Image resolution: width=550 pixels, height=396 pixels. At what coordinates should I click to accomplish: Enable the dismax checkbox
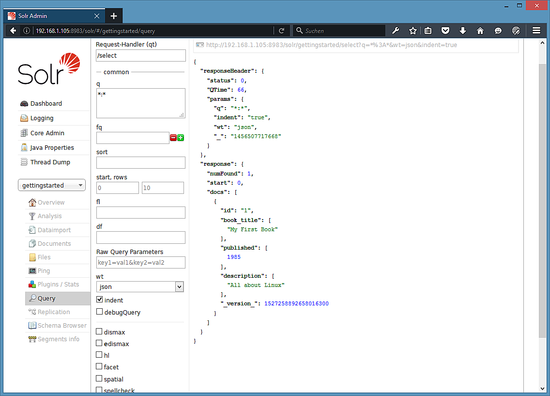[99, 331]
